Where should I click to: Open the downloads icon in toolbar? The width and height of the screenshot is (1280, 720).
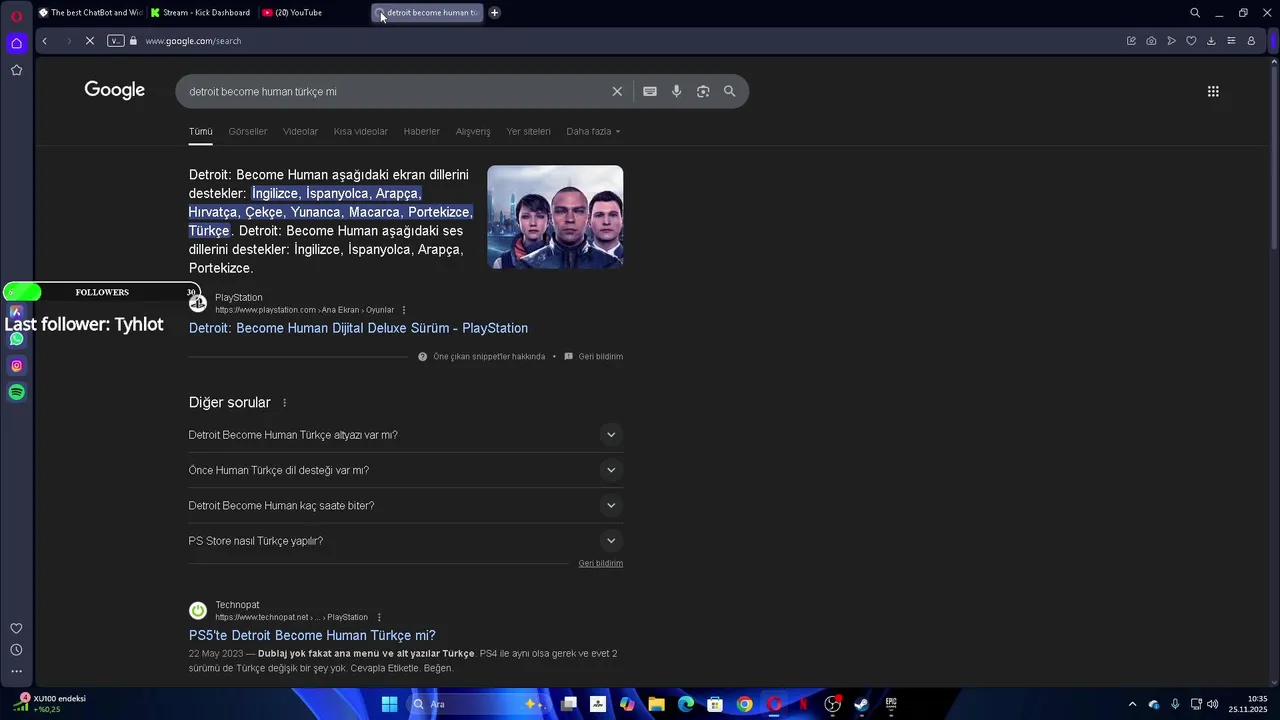click(x=1211, y=41)
